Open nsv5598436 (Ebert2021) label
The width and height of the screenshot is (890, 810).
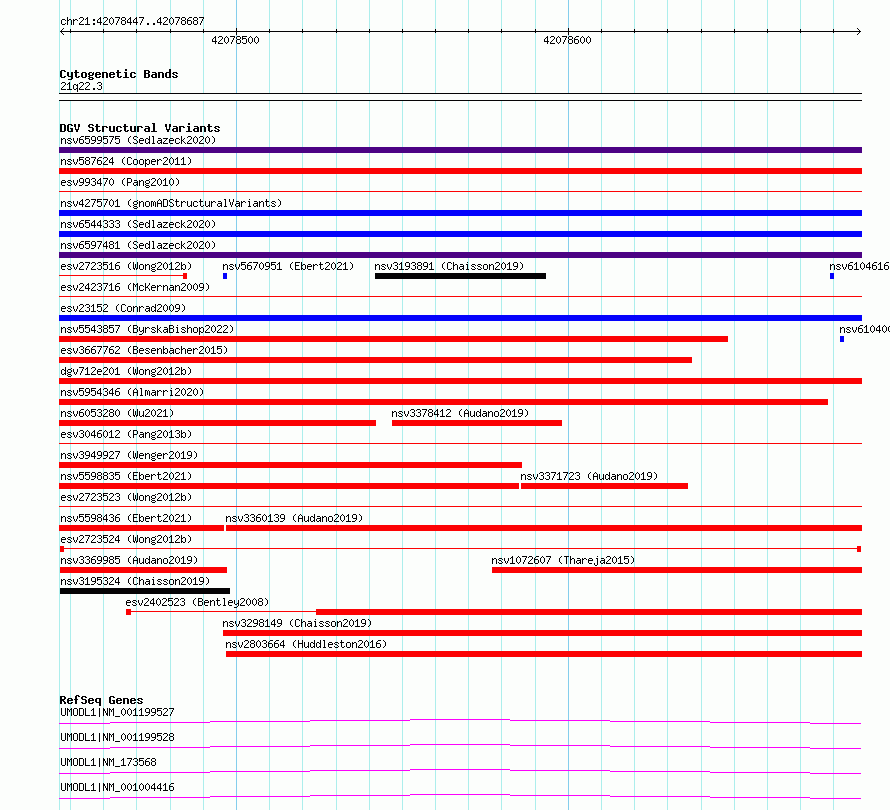point(126,518)
